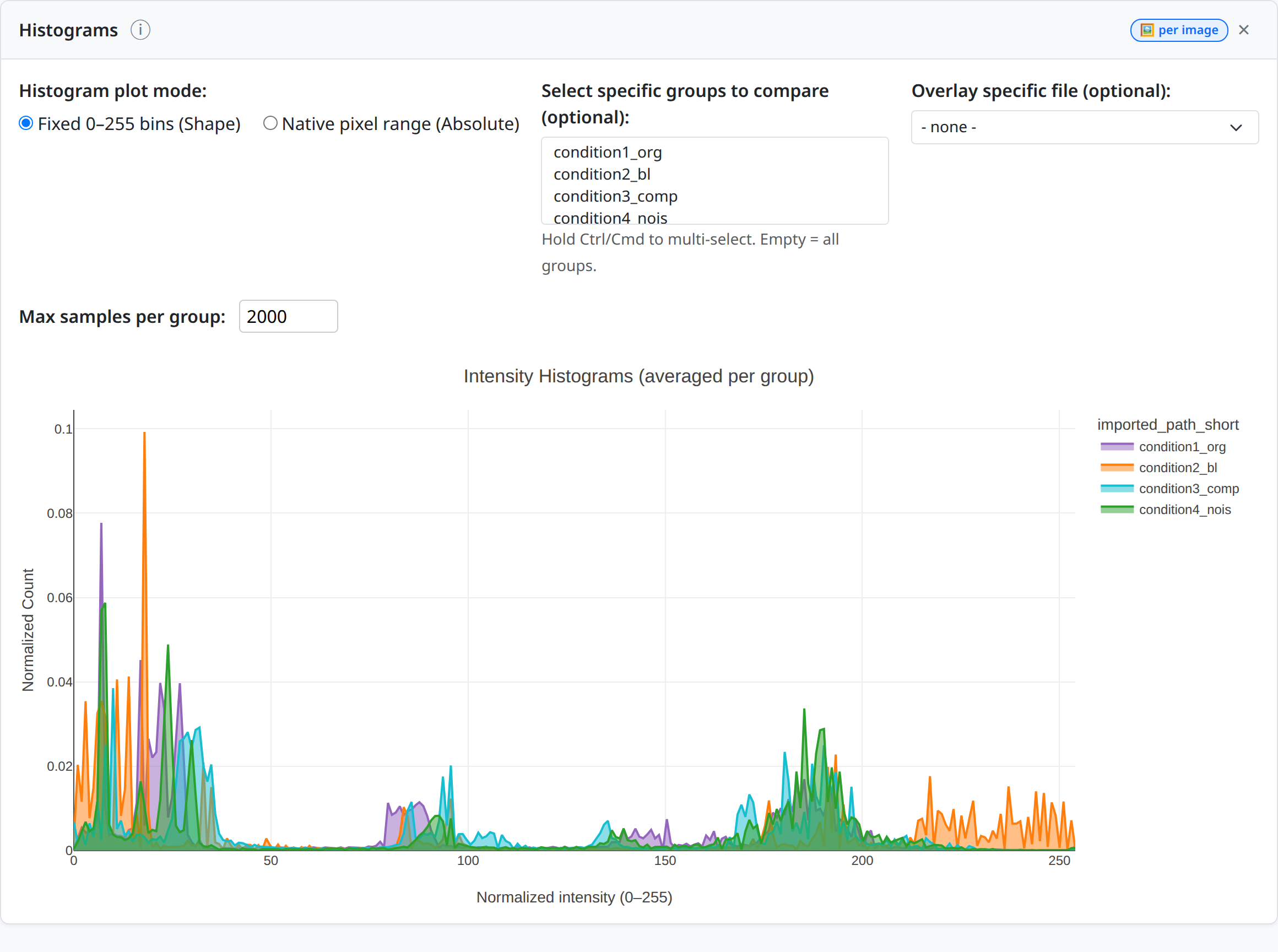The width and height of the screenshot is (1278, 952).
Task: Select Native pixel range (Absolute) mode
Action: tap(270, 123)
